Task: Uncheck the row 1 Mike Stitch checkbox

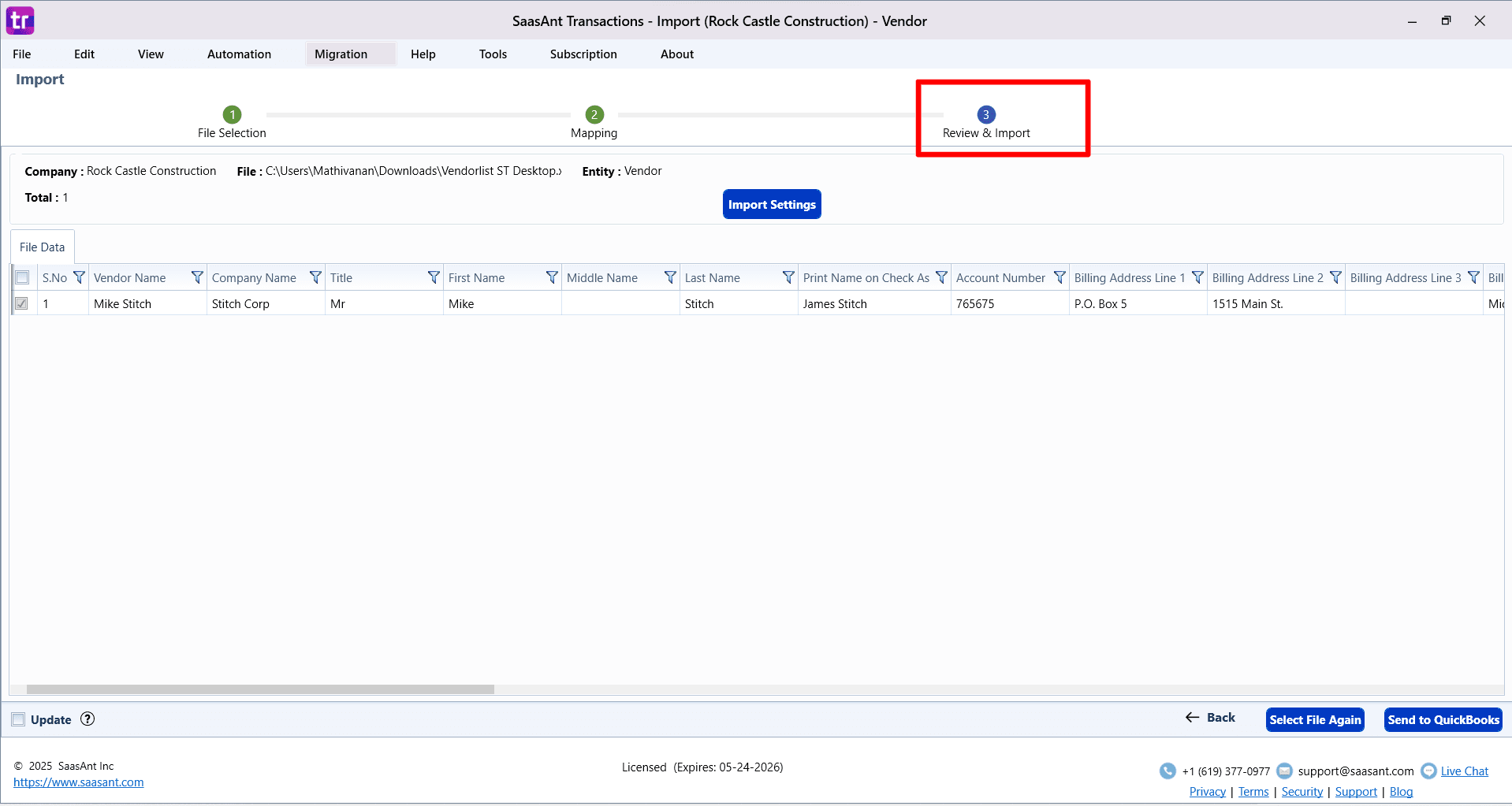Action: [21, 303]
